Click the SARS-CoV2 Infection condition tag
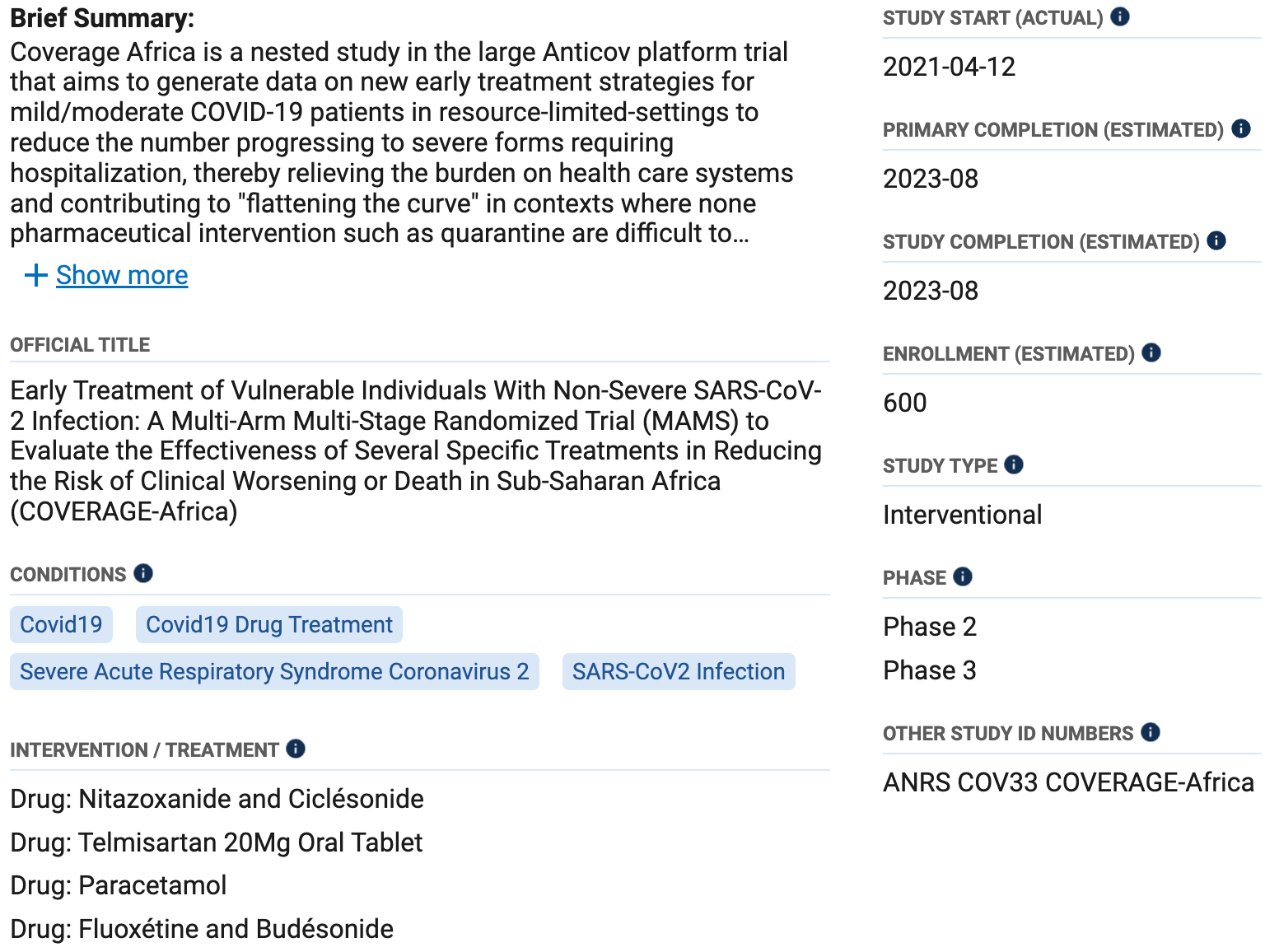The height and width of the screenshot is (952, 1265). [x=679, y=671]
